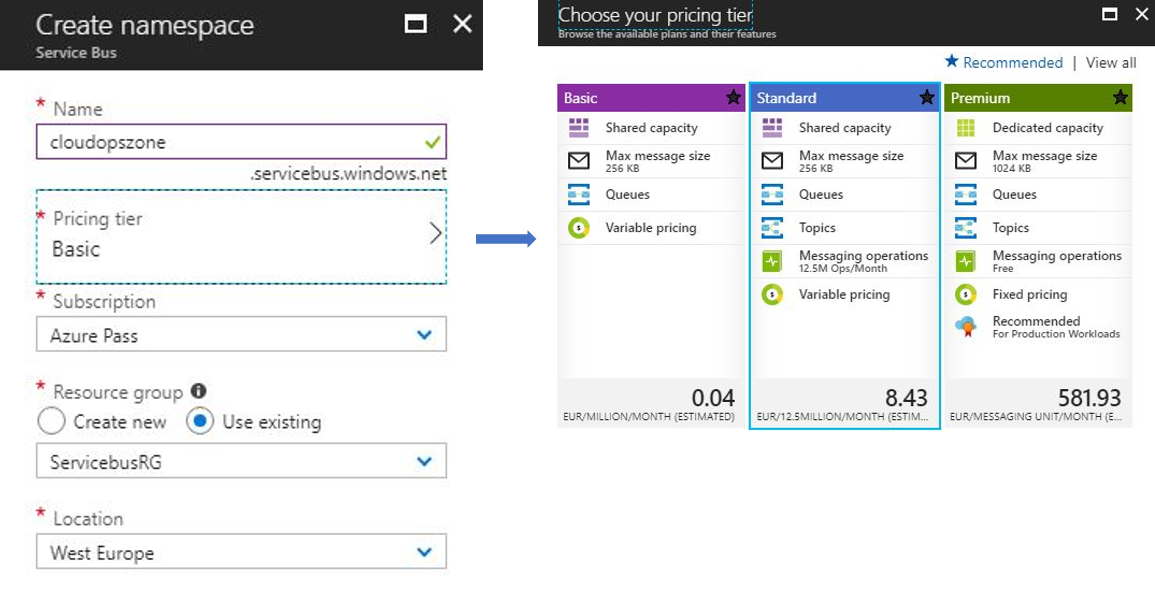Click the star on the Premium tier header

coord(1120,97)
